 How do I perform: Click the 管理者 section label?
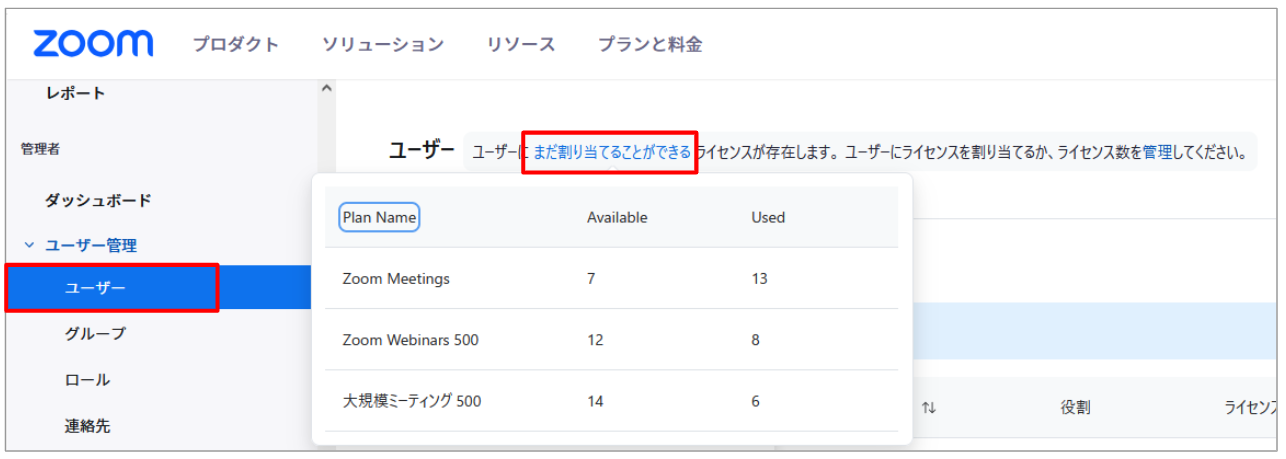tap(40, 149)
